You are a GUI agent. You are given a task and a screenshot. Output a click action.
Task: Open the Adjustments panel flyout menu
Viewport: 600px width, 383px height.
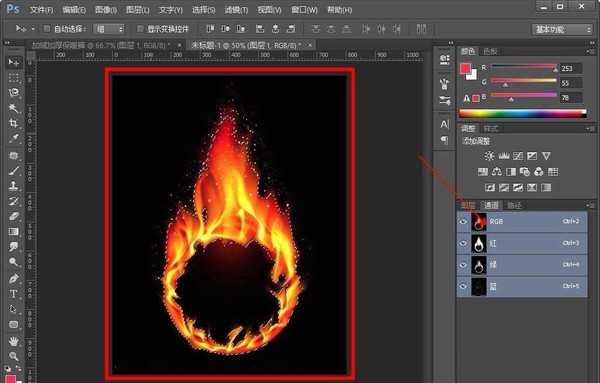[590, 129]
